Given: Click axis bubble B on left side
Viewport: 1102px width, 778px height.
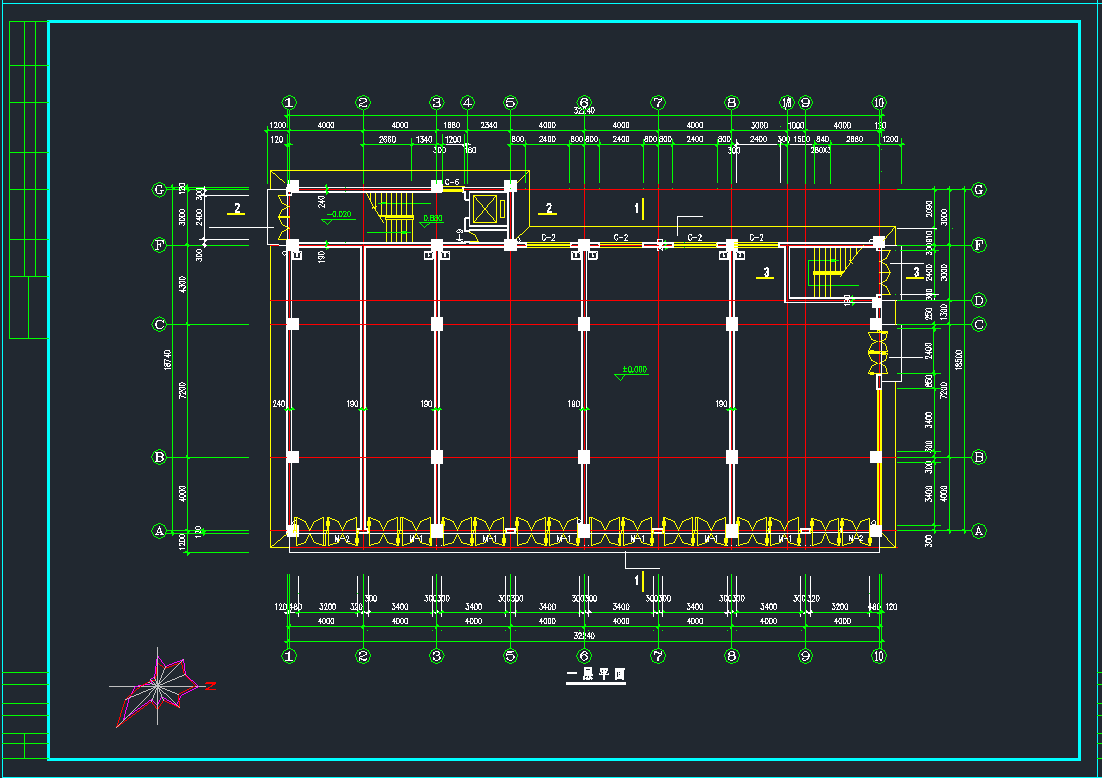Looking at the screenshot, I should coord(158,457).
